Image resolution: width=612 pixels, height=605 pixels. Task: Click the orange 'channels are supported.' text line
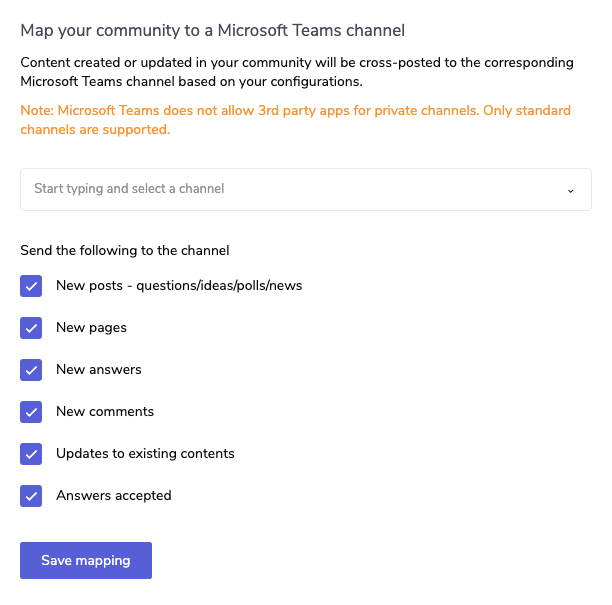95,130
